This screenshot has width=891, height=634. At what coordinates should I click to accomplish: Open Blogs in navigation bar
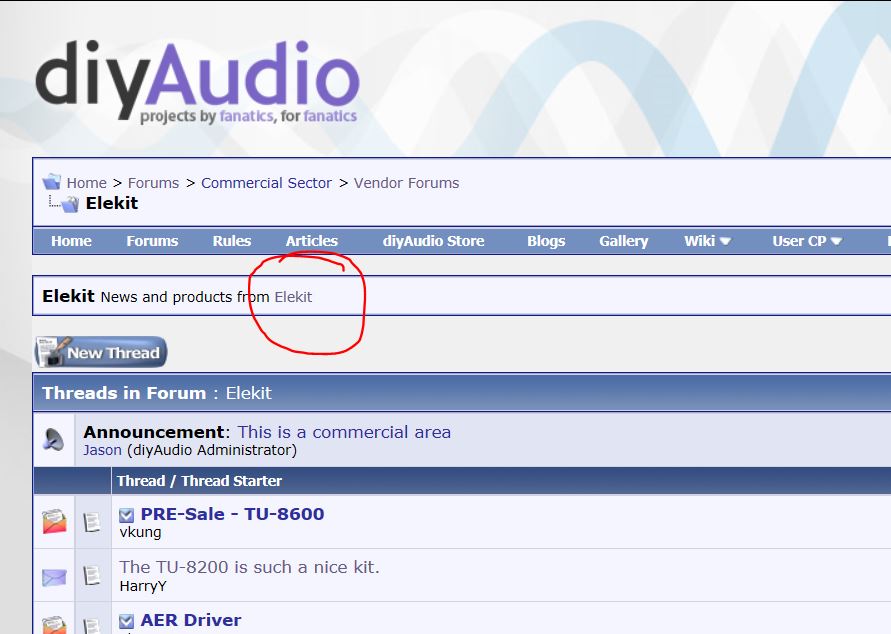[x=546, y=241]
